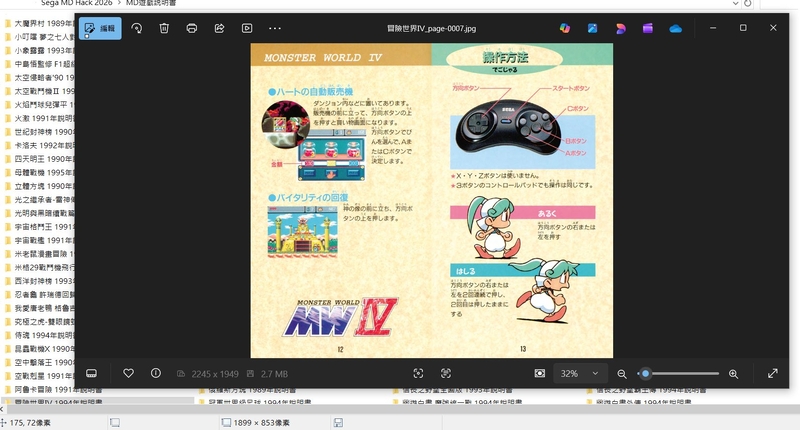Viewport: 800px width, 430px height.
Task: Select the 阿魯卡冒險 1991 folder
Action: click(53, 390)
